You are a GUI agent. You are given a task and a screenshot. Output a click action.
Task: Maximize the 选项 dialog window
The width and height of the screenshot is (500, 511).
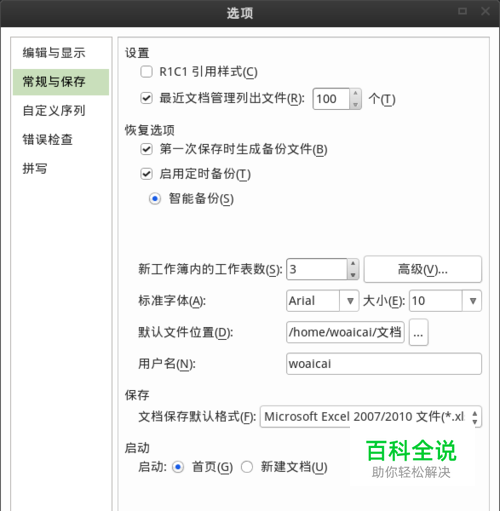point(462,11)
